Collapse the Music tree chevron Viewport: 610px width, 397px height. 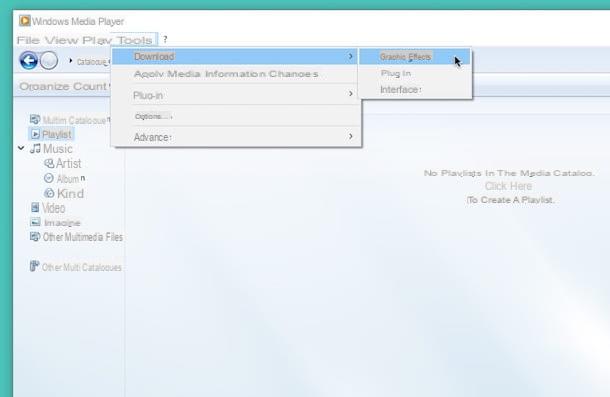pos(21,148)
